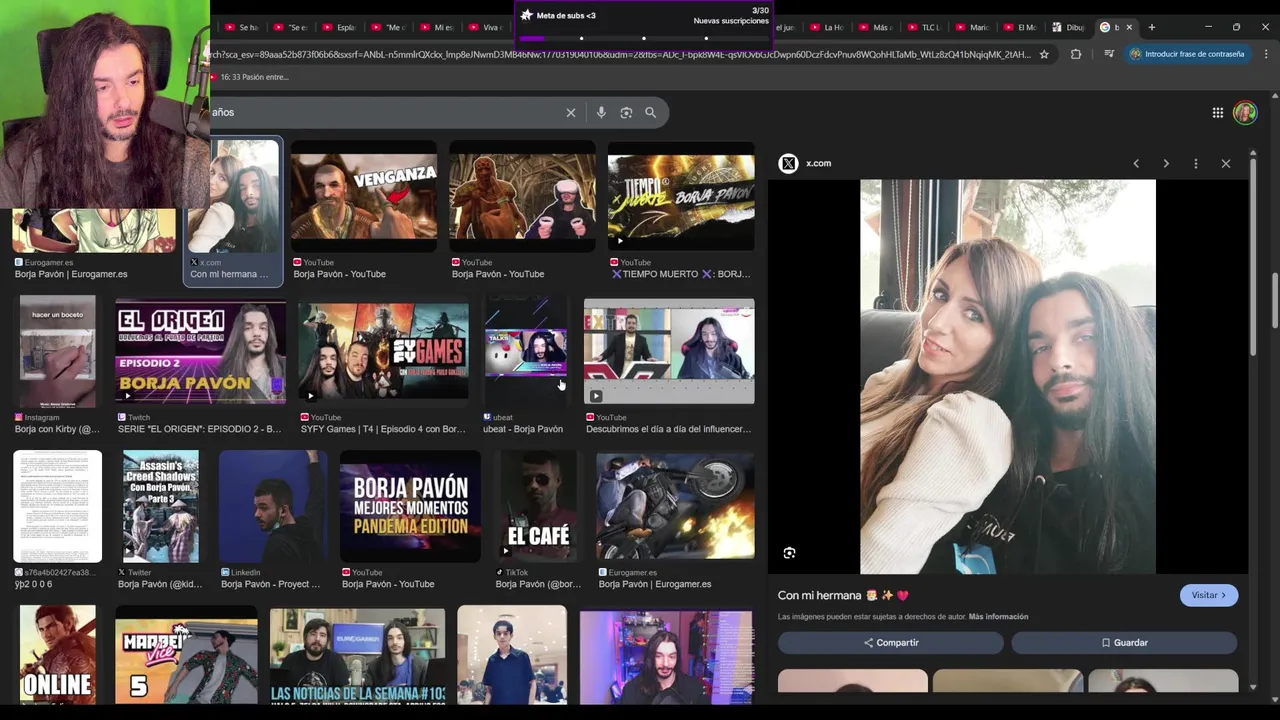
Task: Open 'Mejores Momentos Pandemia Edition' thumbnail
Action: pos(410,507)
